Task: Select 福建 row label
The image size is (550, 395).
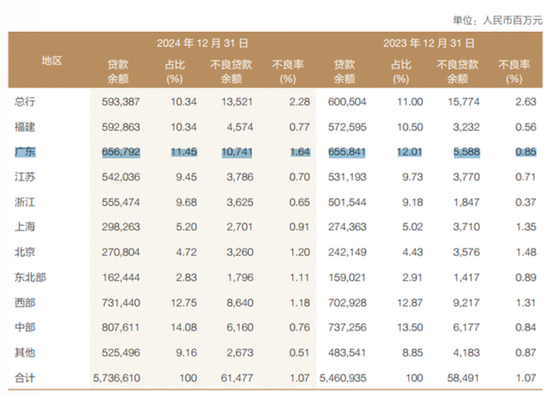Action: click(25, 127)
